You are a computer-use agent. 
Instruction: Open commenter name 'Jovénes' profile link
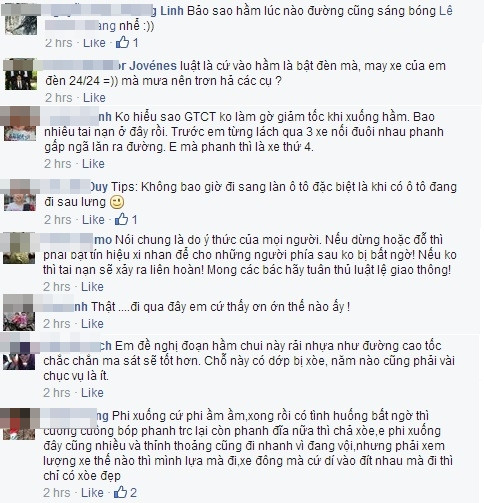coord(153,66)
